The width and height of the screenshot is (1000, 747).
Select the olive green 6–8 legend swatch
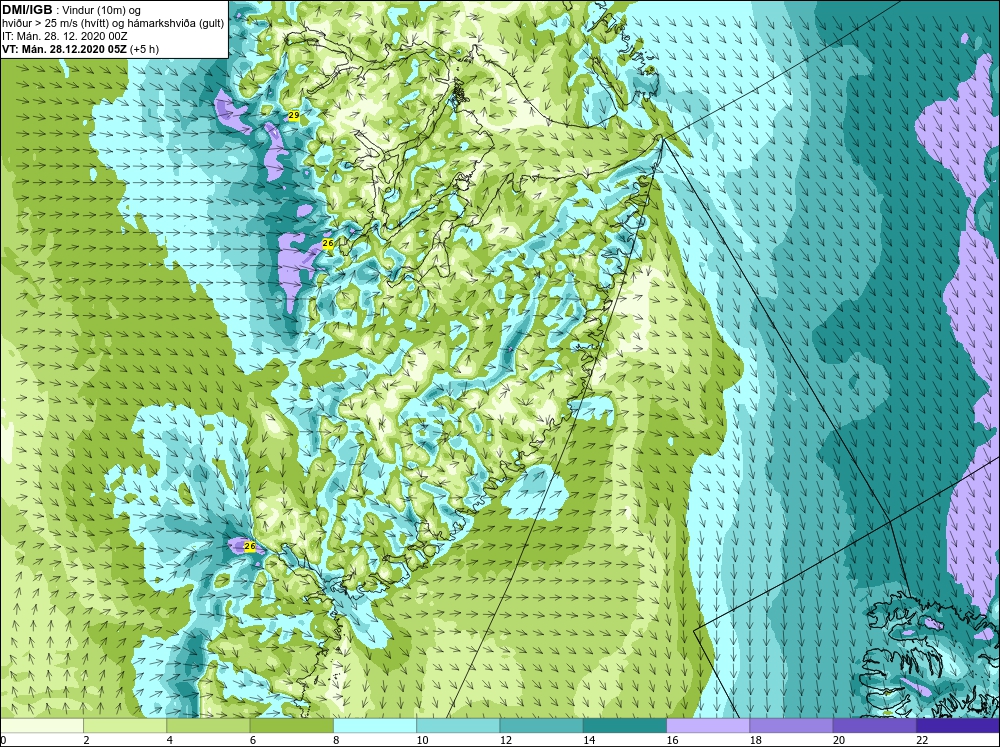[x=291, y=725]
